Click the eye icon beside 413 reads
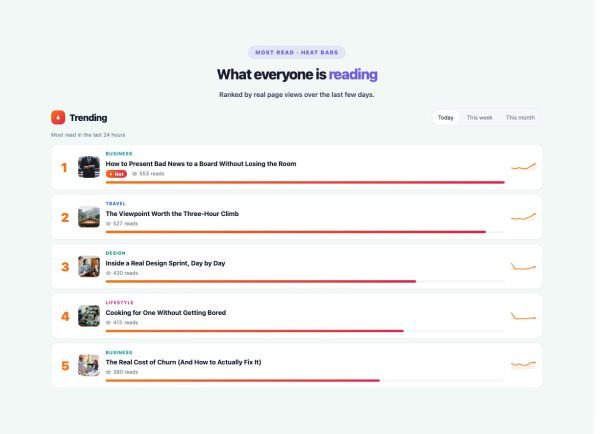This screenshot has width=600, height=434. [x=108, y=323]
